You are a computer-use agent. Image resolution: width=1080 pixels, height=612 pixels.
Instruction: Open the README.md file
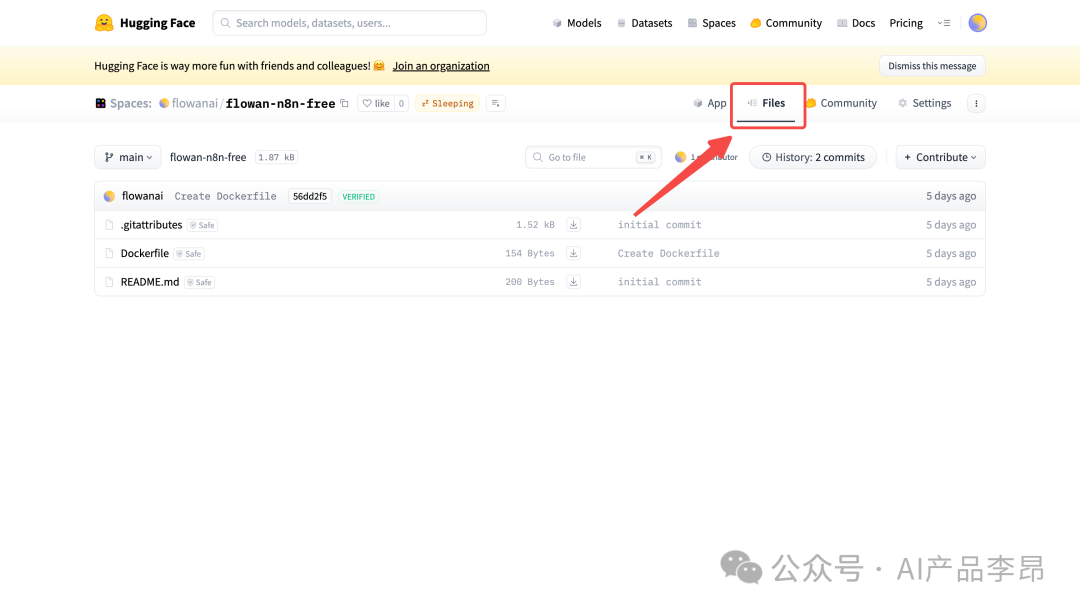150,282
